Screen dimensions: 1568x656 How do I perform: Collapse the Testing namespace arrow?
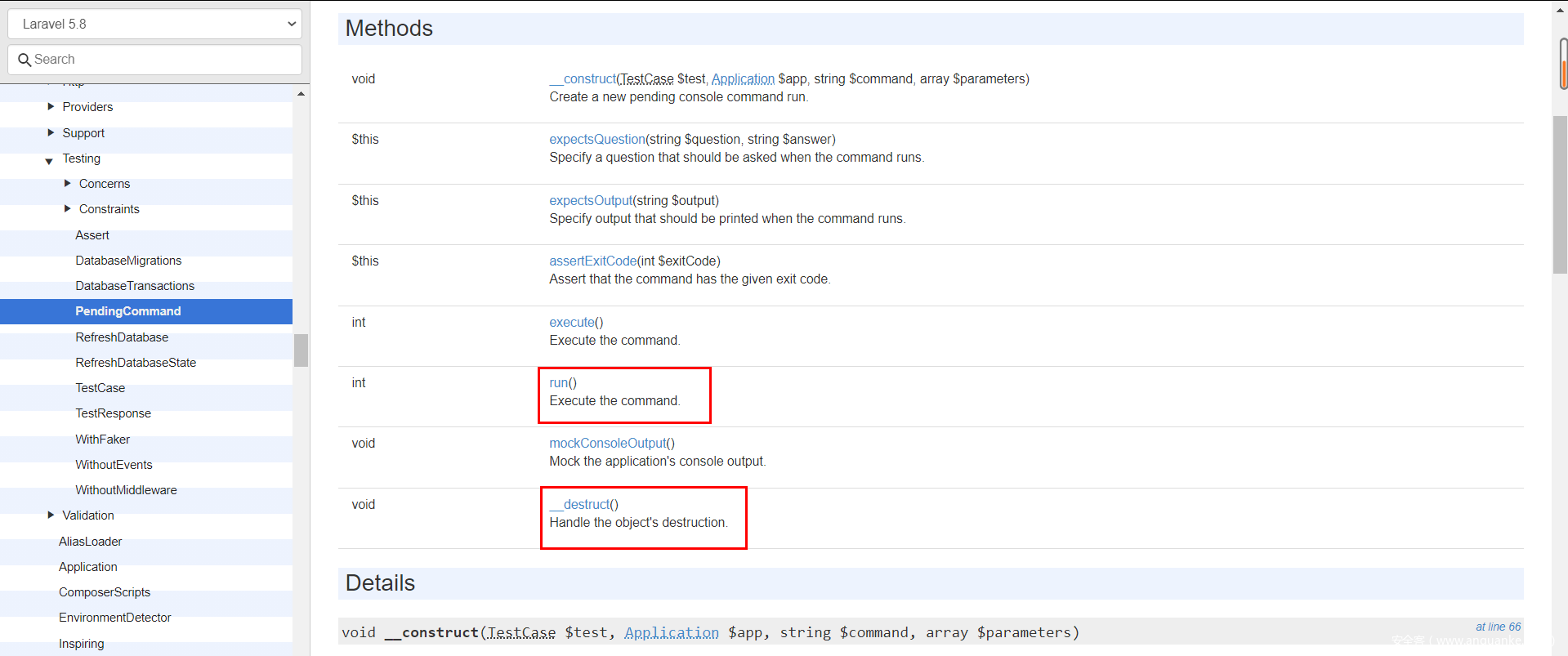(49, 160)
